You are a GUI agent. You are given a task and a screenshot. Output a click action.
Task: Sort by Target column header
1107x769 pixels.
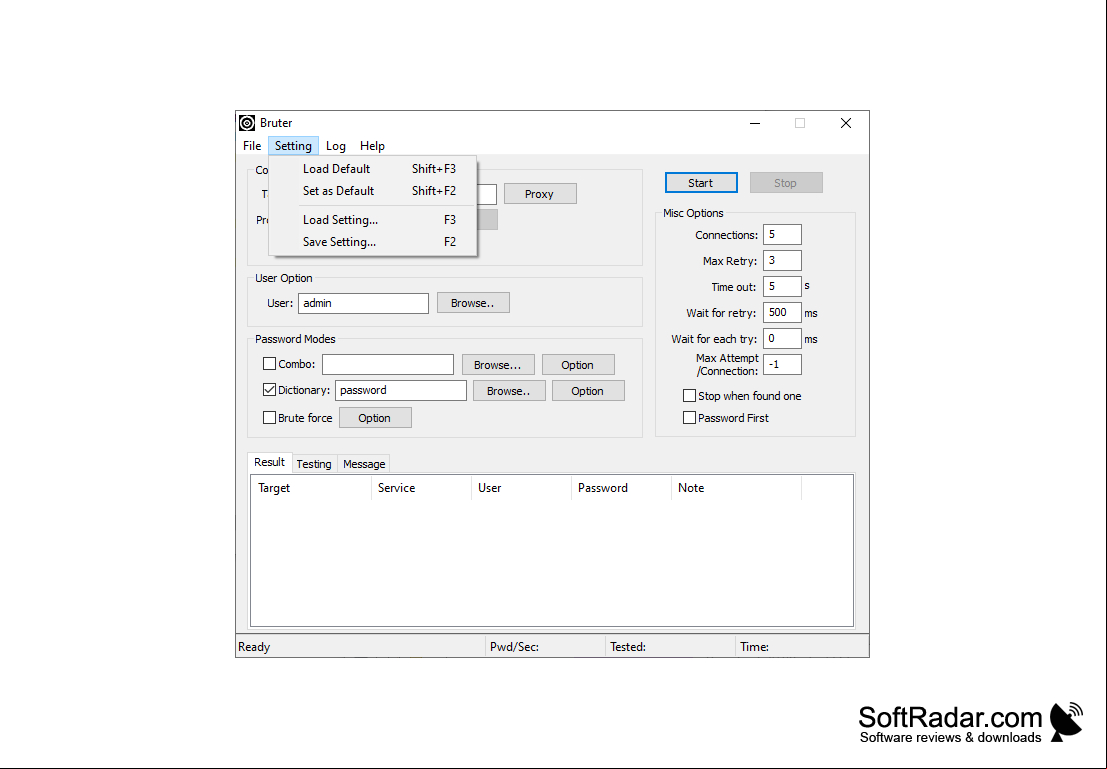coord(311,488)
